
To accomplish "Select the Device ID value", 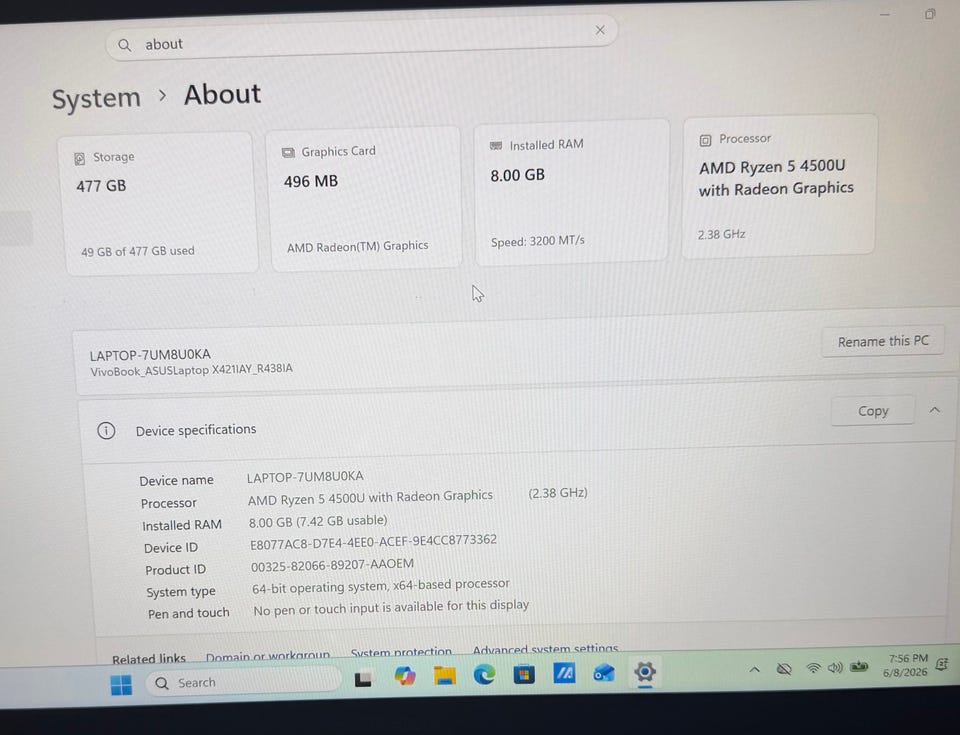I will coord(373,542).
